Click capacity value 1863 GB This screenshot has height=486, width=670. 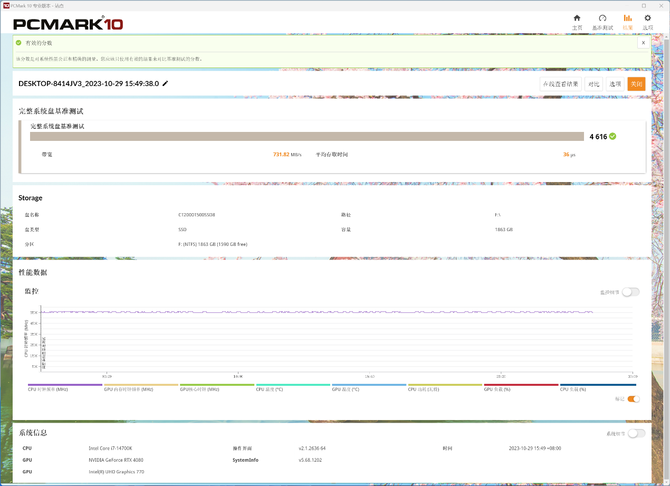coord(504,230)
